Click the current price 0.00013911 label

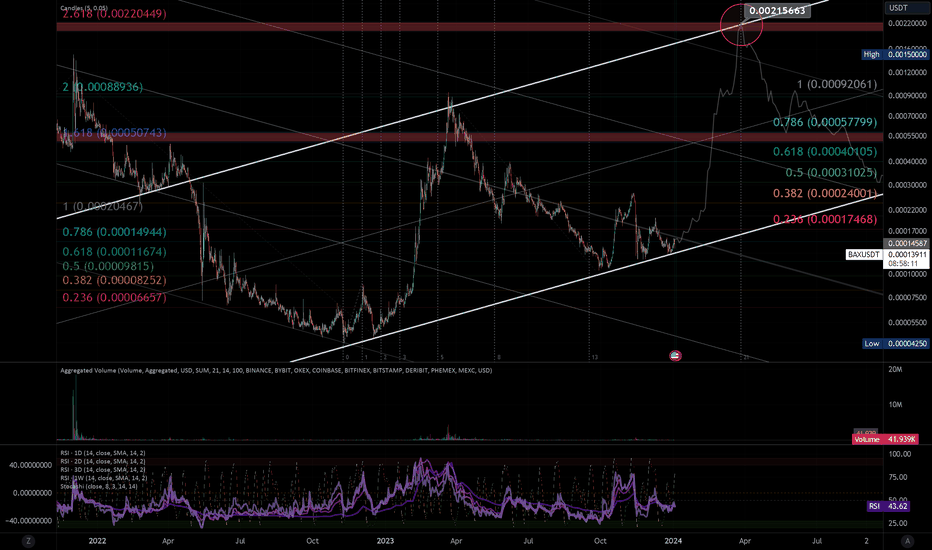pos(907,254)
